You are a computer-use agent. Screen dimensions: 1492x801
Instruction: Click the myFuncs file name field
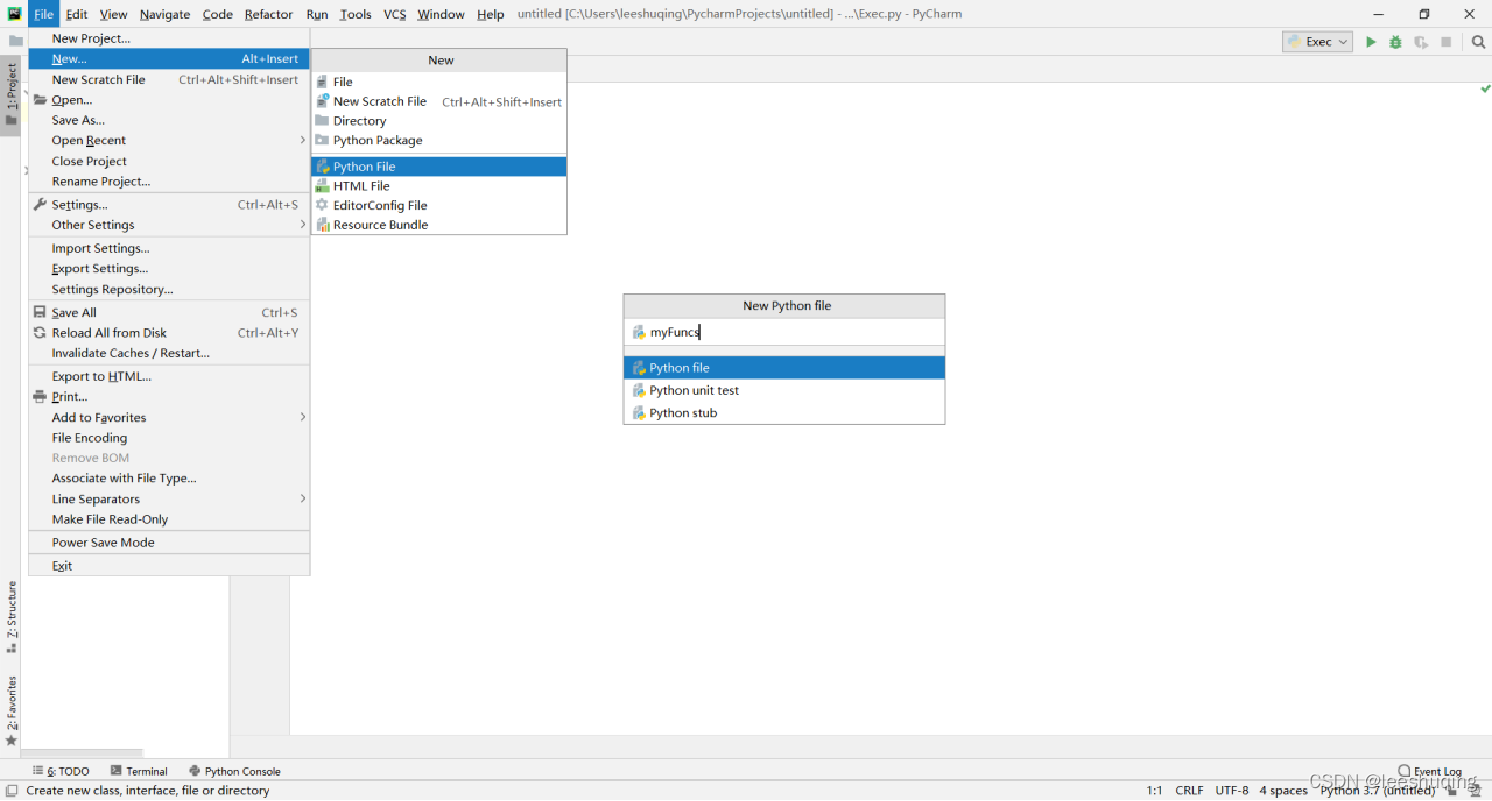pyautogui.click(x=784, y=333)
